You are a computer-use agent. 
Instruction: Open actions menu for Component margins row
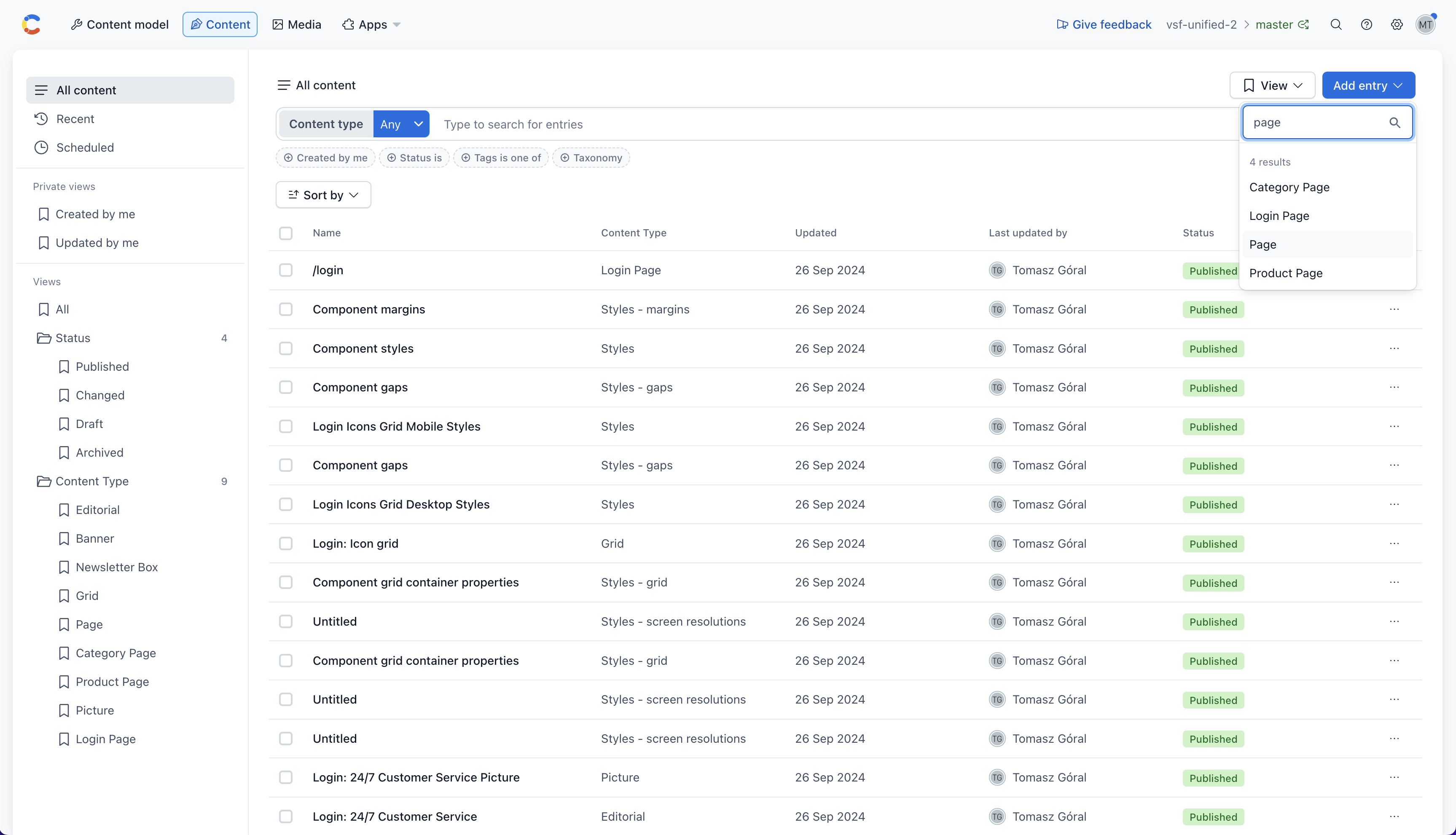(x=1394, y=309)
